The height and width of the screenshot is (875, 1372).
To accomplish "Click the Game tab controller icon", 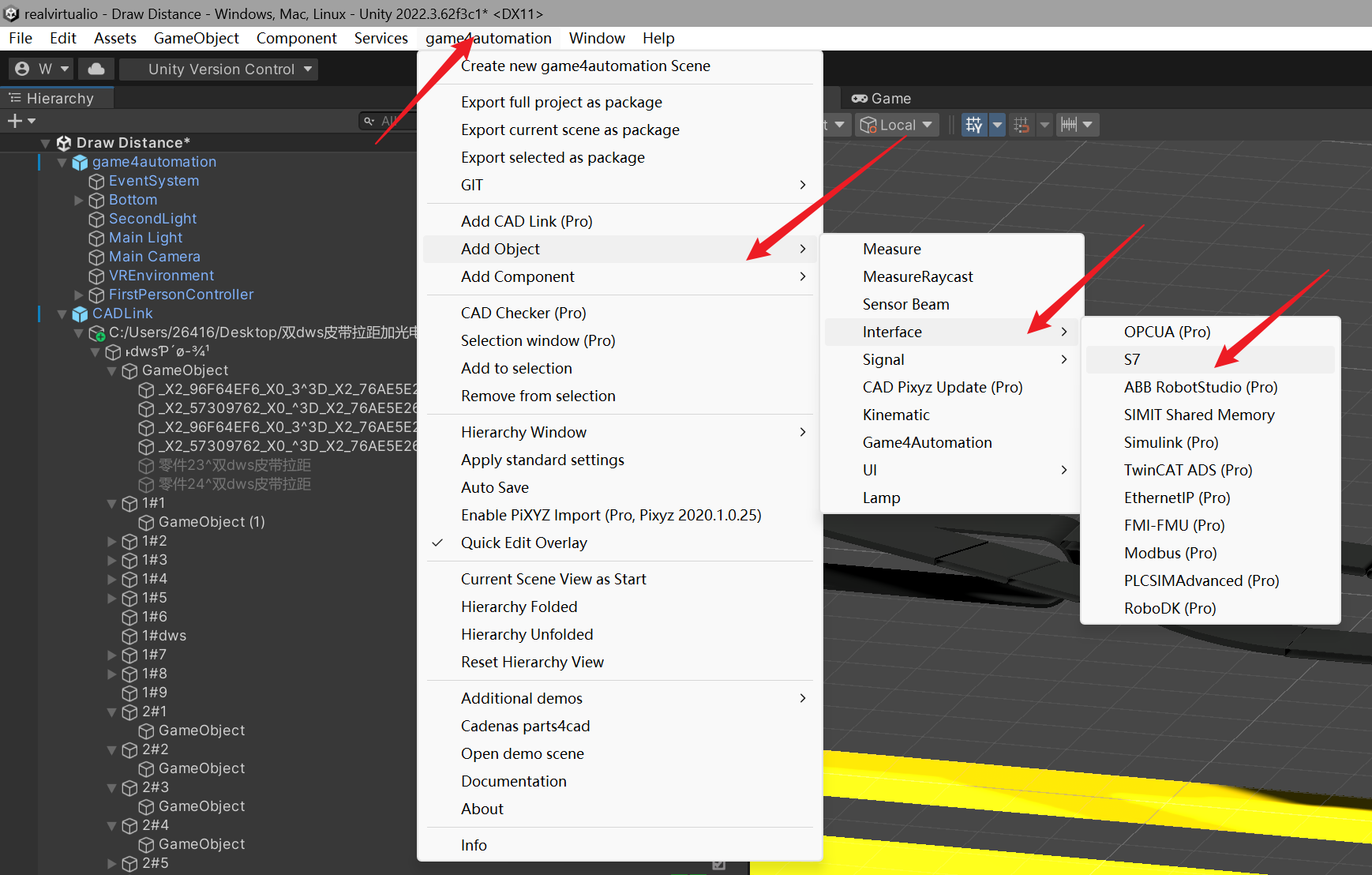I will [x=859, y=99].
